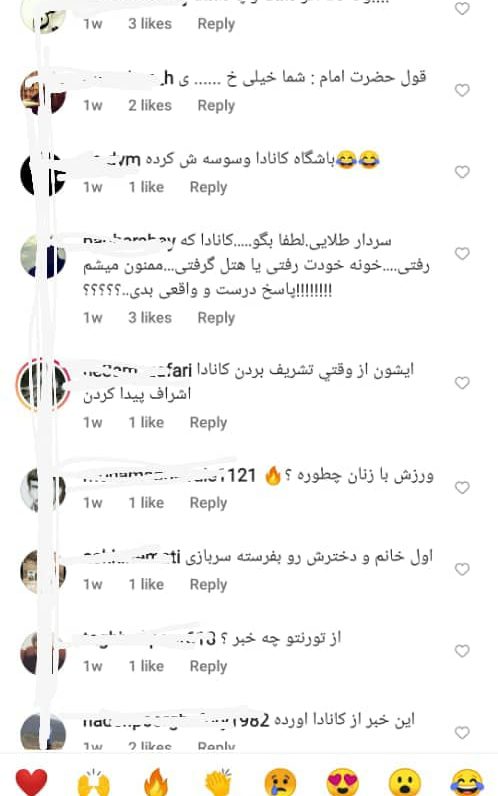Like the باشگاه کانادا comment with heart

(x=462, y=172)
